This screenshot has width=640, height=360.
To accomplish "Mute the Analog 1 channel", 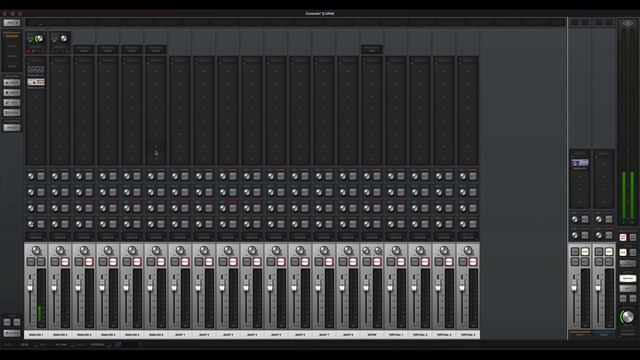I will pos(41,262).
